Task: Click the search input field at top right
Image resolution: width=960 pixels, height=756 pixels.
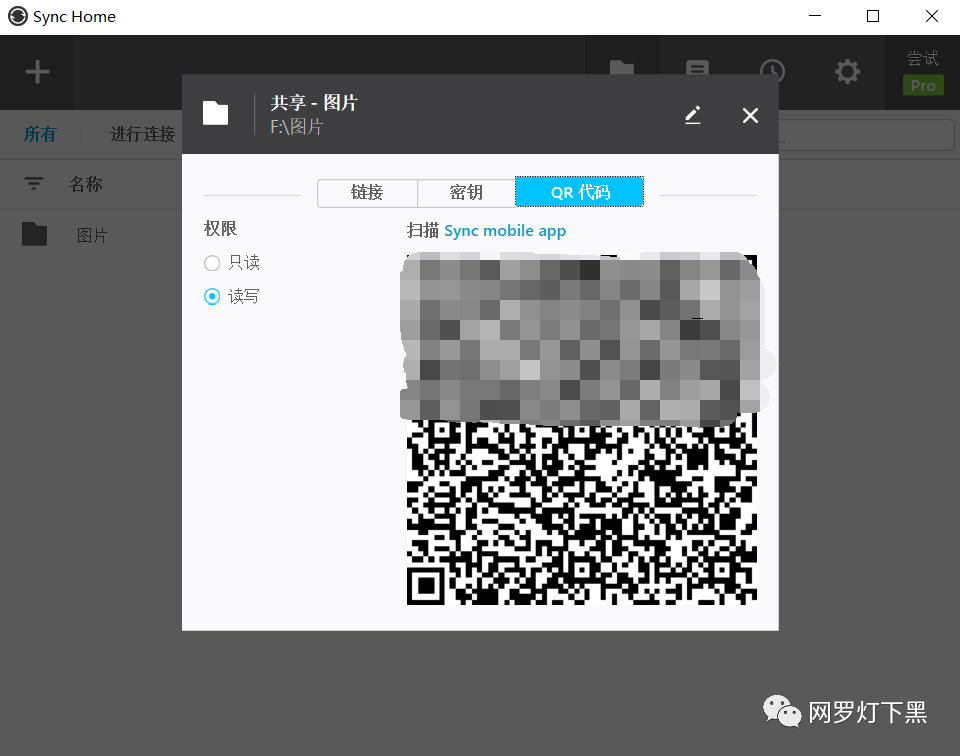Action: (866, 135)
